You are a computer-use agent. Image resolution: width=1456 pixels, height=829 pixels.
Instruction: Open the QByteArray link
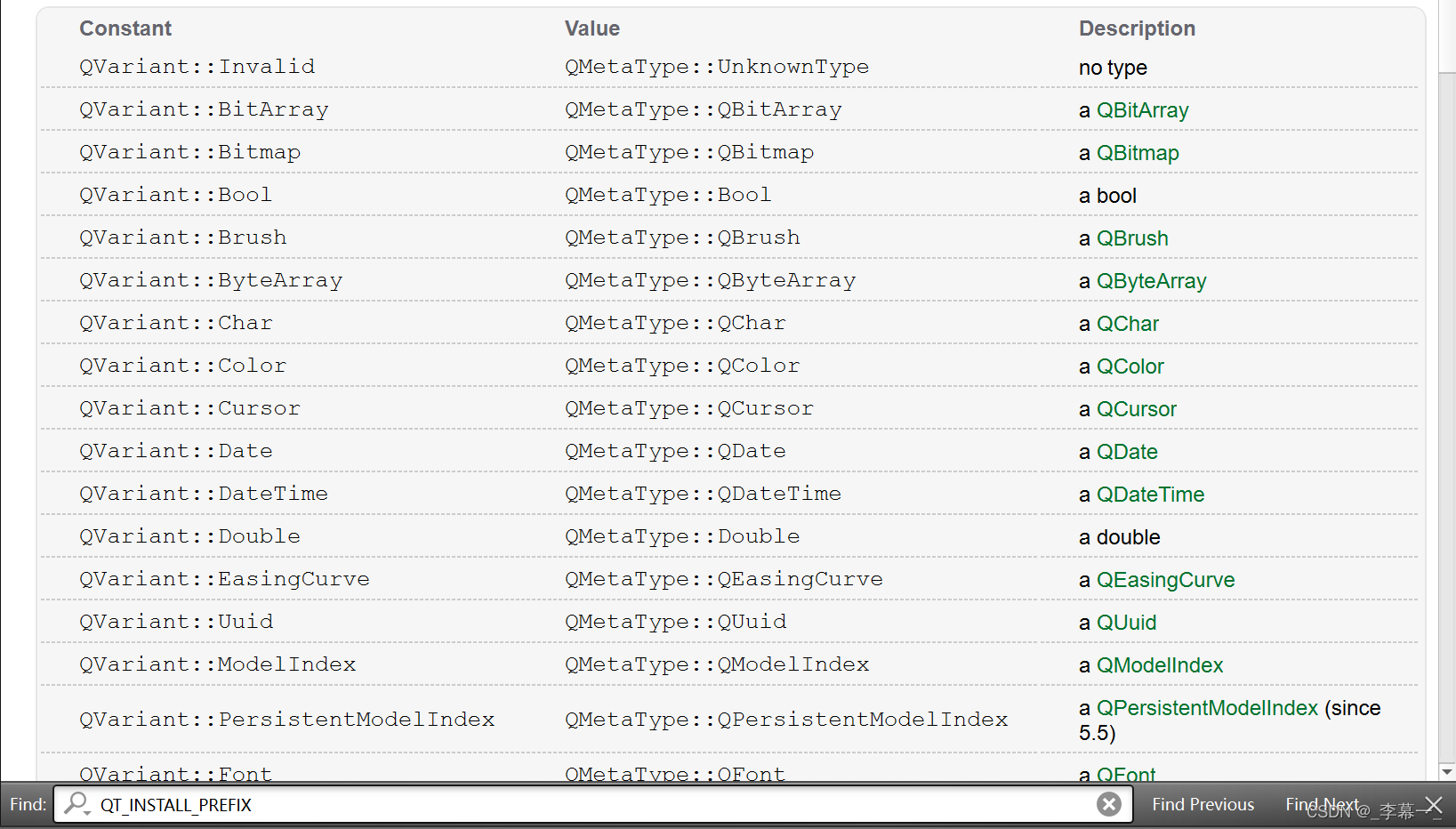1151,281
